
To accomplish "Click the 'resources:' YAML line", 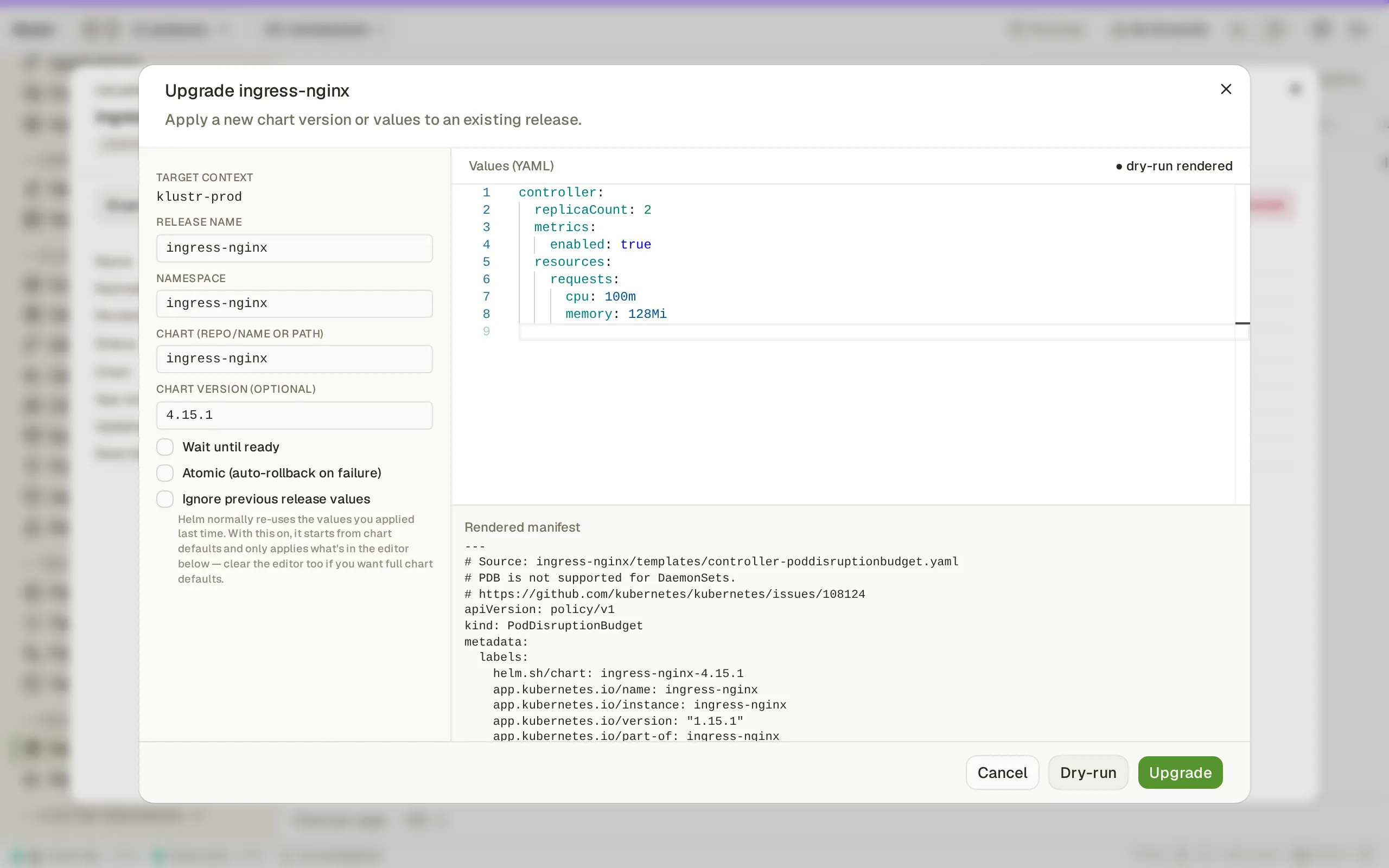I will [x=573, y=262].
